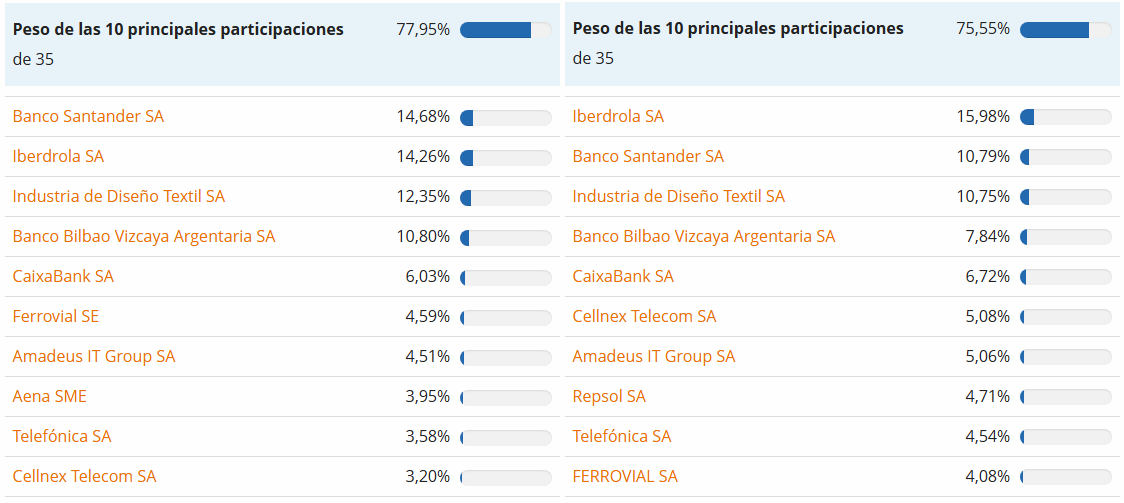Open the Ferrovial SE holding link
Image resolution: width=1124 pixels, height=503 pixels.
[x=56, y=317]
